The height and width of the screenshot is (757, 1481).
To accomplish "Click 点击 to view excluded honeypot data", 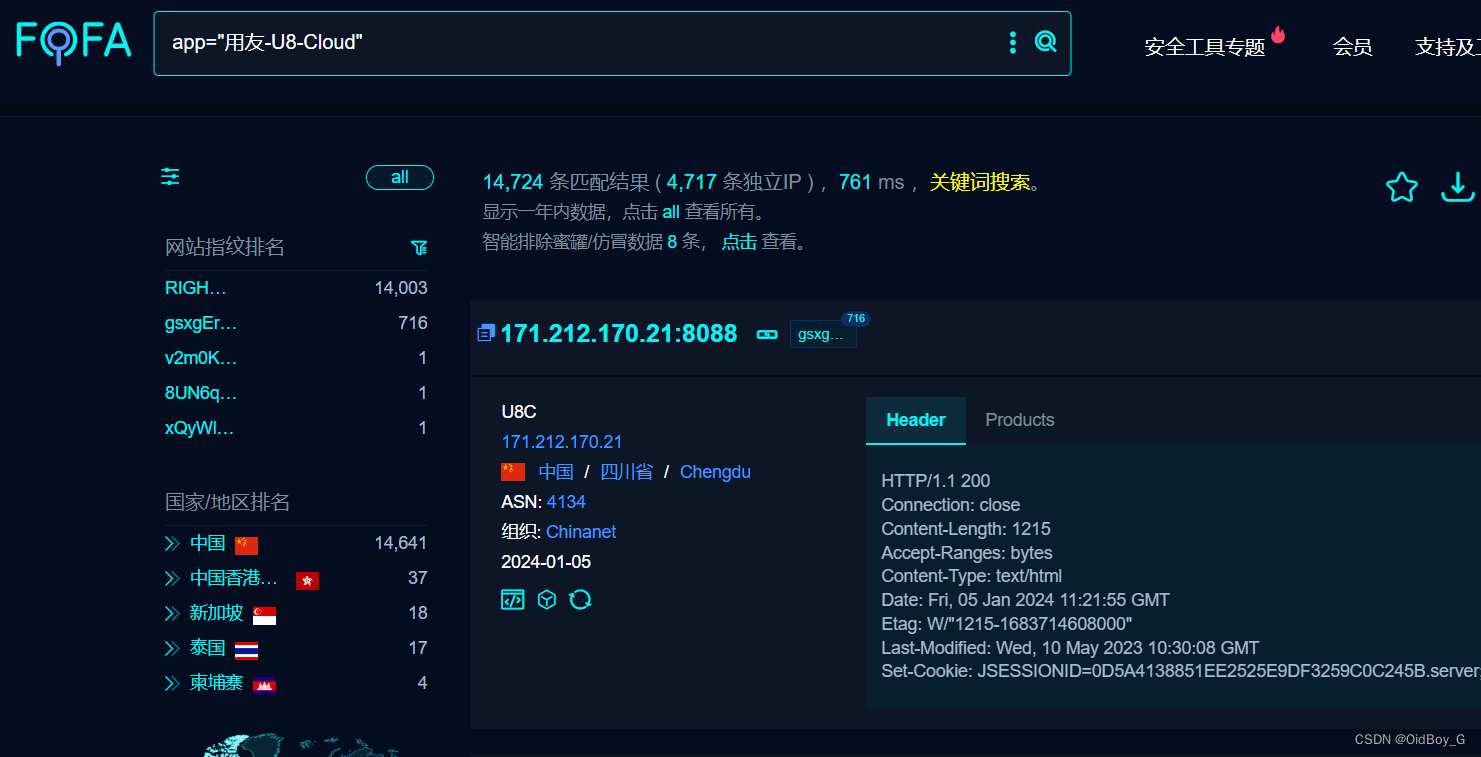I will (x=739, y=242).
